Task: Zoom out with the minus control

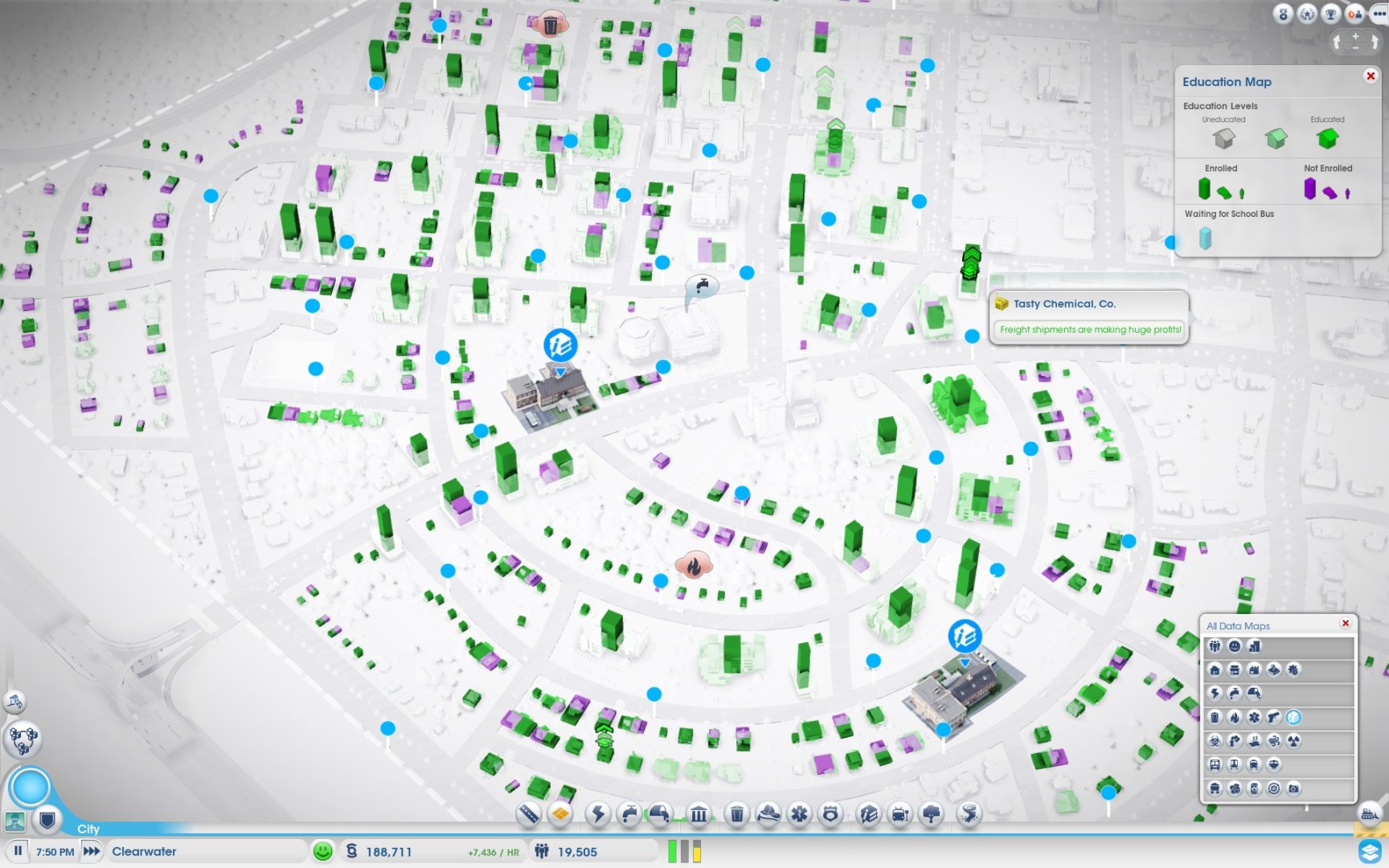Action: point(1355,47)
